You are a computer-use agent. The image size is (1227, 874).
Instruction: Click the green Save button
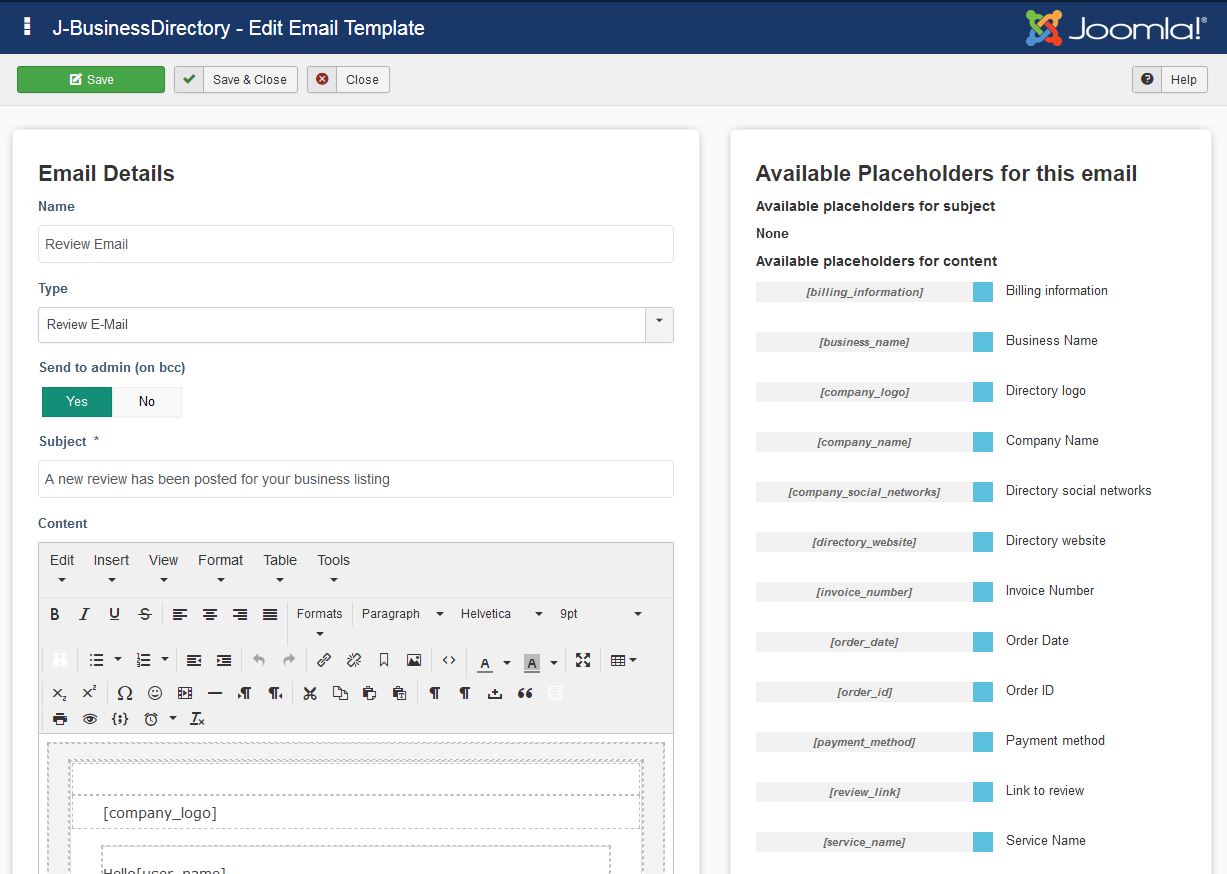coord(91,80)
